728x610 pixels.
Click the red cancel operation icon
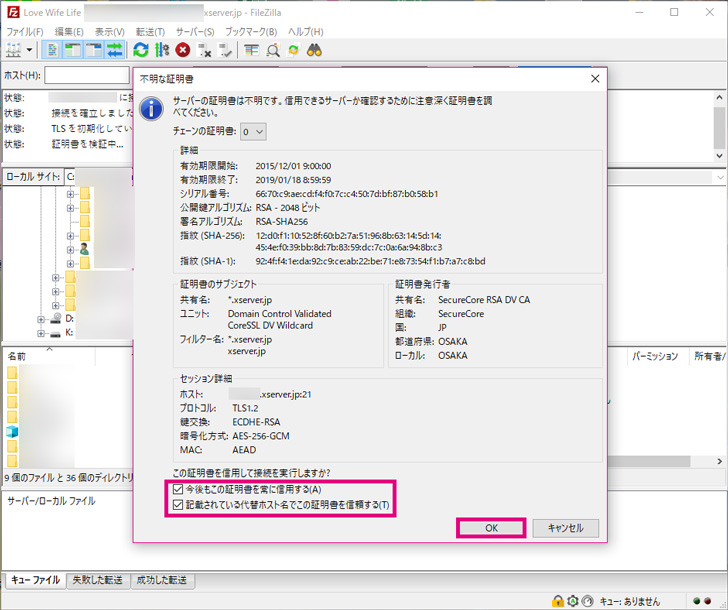[x=182, y=49]
